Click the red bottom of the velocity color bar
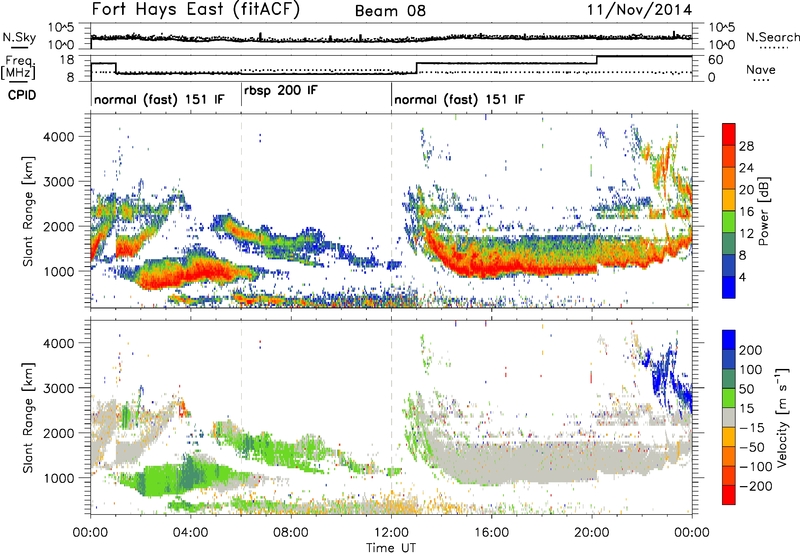The width and height of the screenshot is (800, 554). [729, 495]
